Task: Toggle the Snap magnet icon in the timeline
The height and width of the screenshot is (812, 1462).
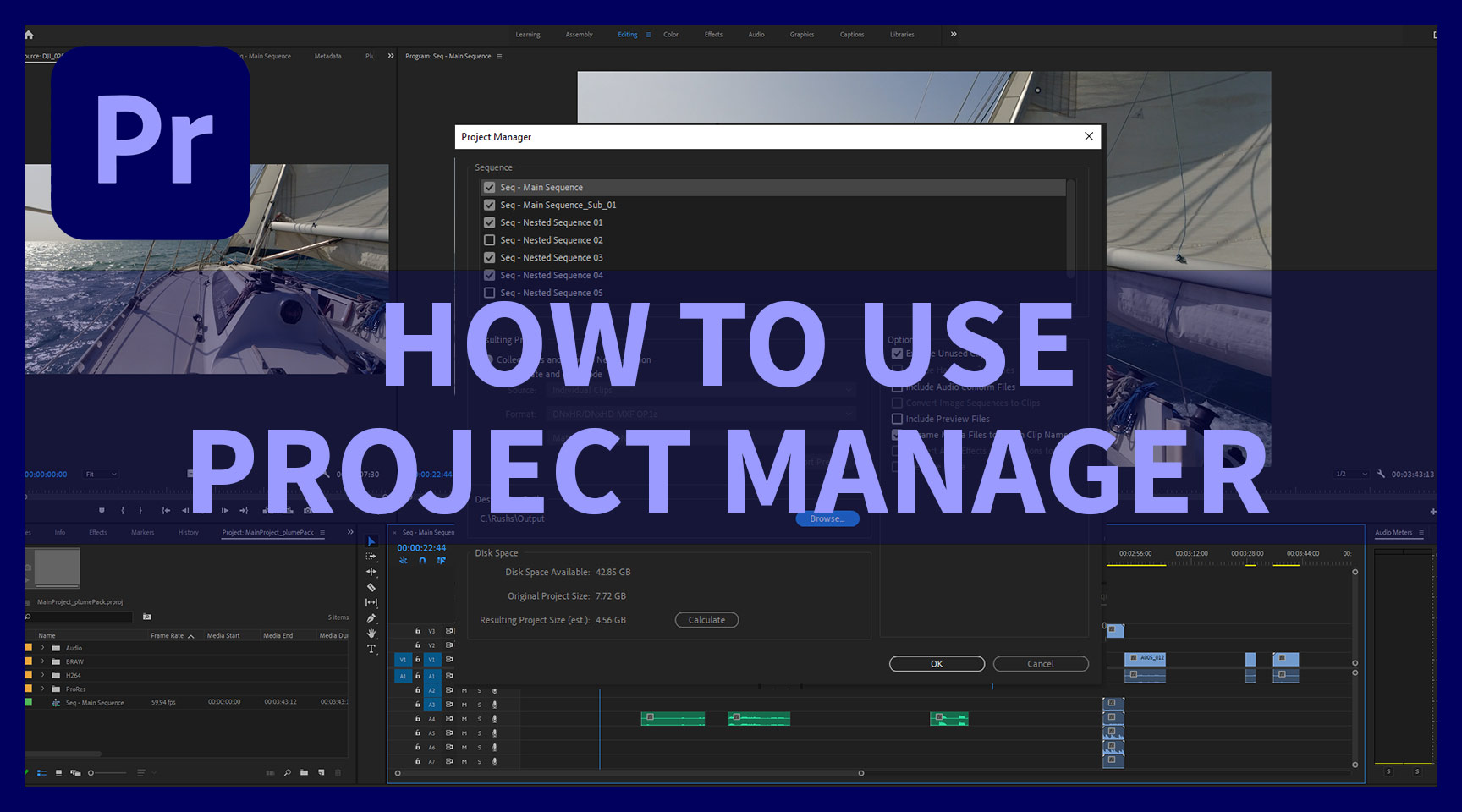Action: click(422, 561)
